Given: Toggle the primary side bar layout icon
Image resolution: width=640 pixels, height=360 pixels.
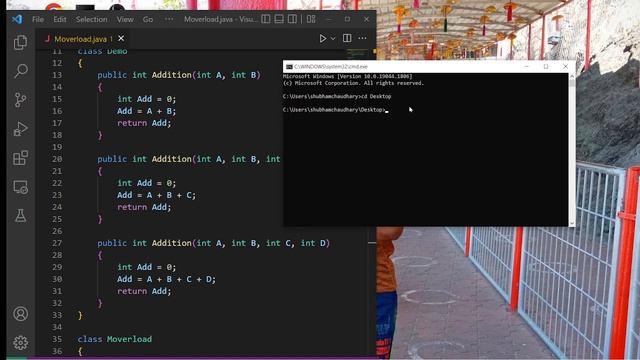Looking at the screenshot, I should pos(266,19).
